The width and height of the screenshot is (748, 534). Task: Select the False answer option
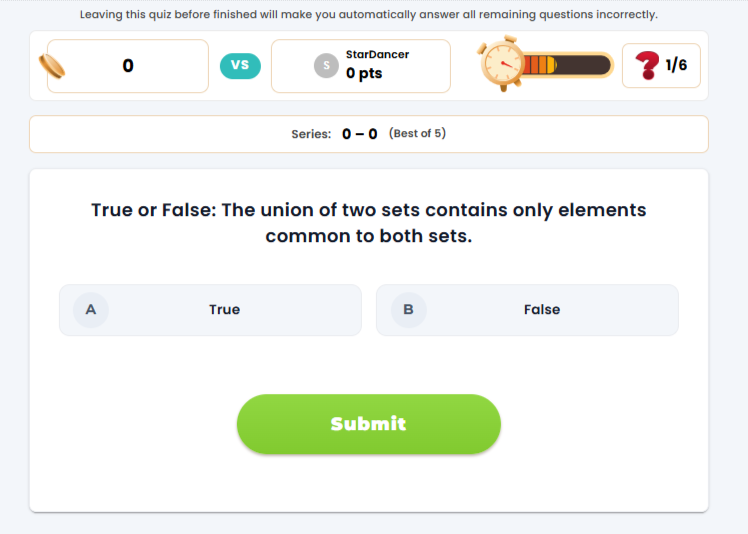point(541,310)
